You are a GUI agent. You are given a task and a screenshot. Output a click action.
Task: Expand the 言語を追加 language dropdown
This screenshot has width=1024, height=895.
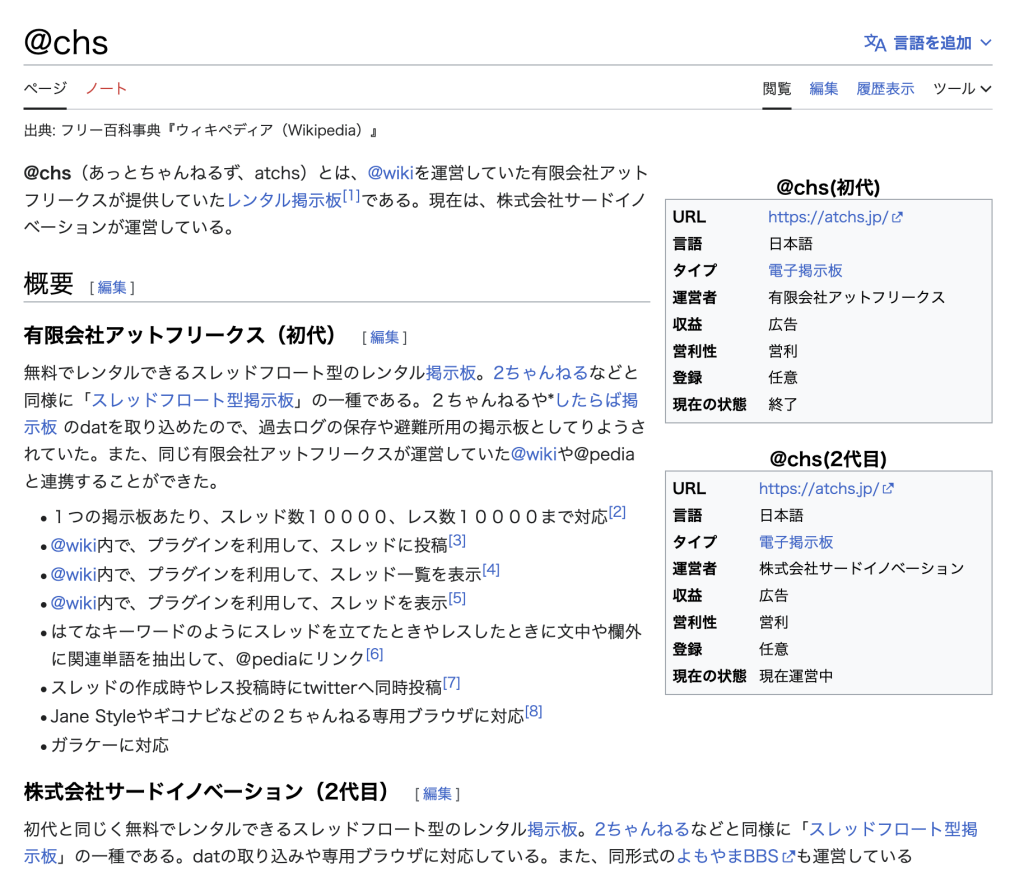pyautogui.click(x=985, y=43)
